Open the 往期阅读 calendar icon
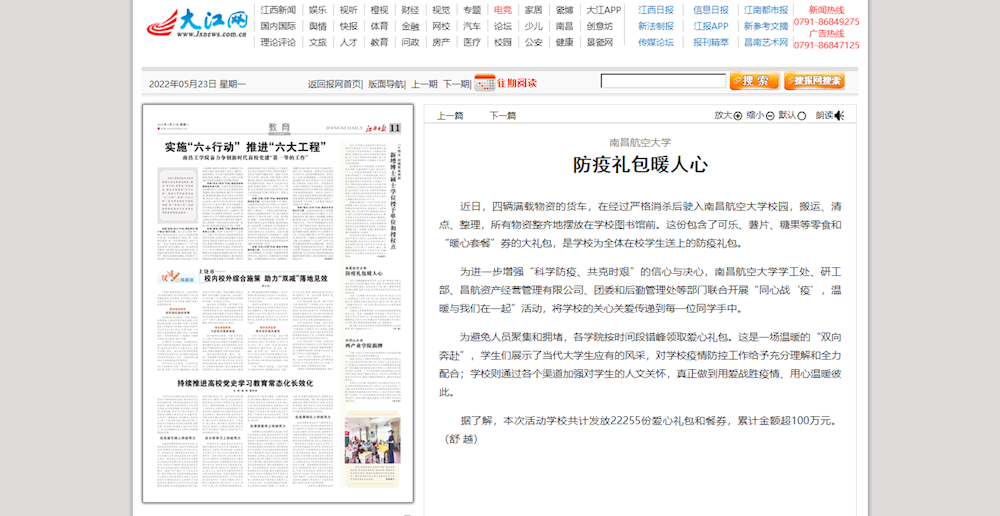1000x516 pixels. [x=484, y=83]
